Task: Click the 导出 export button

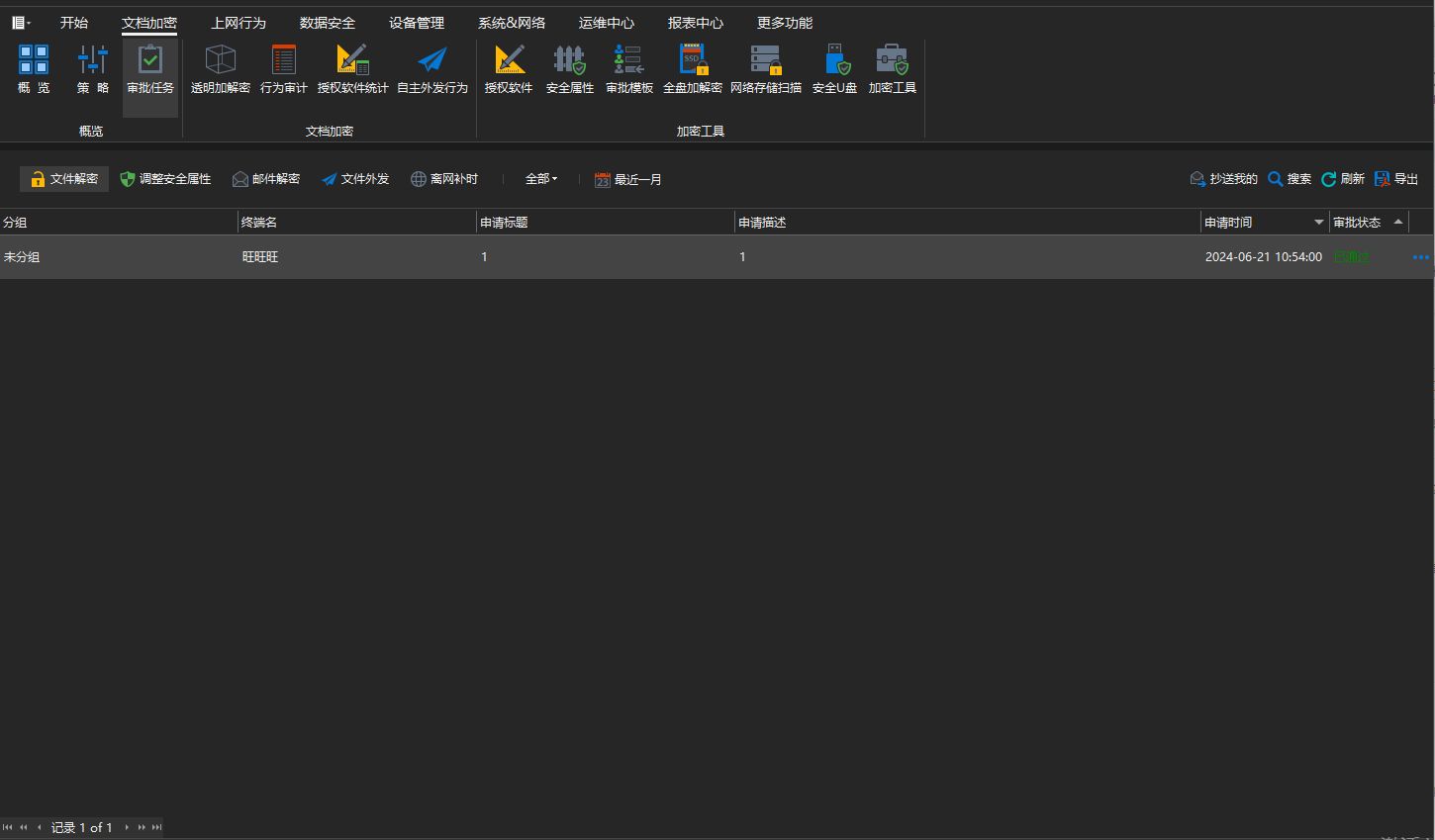Action: click(x=1396, y=179)
